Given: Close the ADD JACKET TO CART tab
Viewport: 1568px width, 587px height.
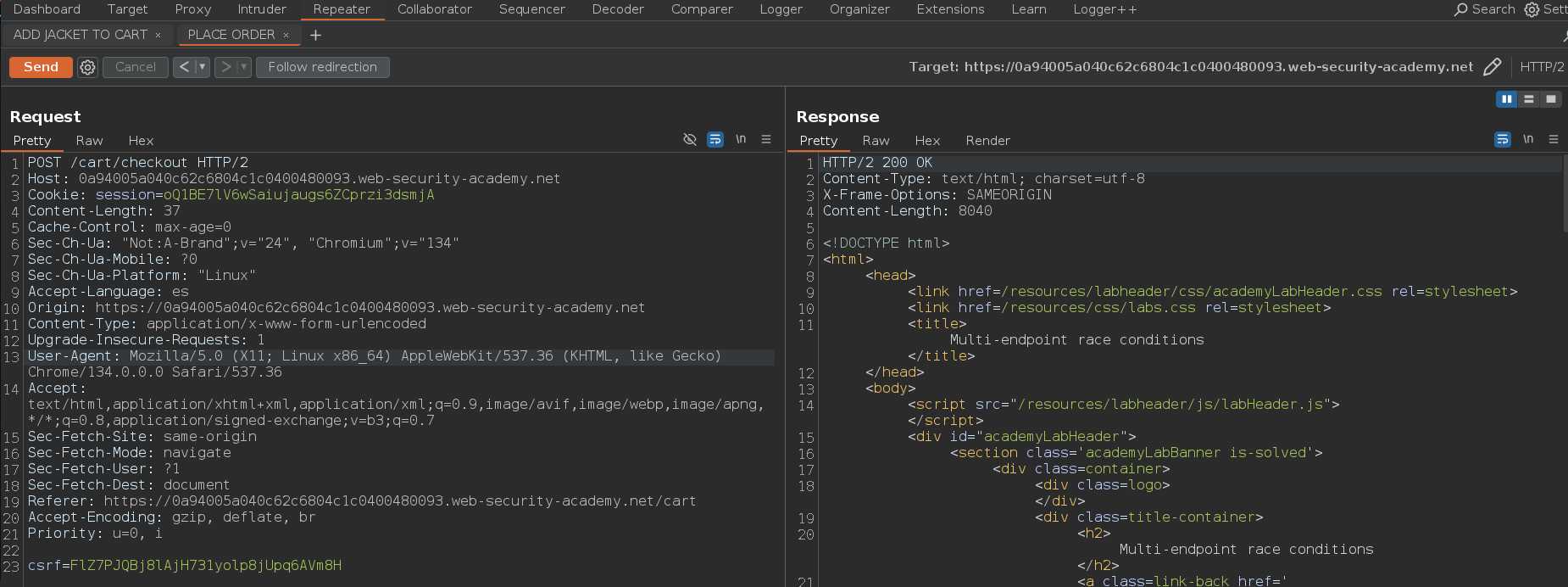Looking at the screenshot, I should (158, 35).
